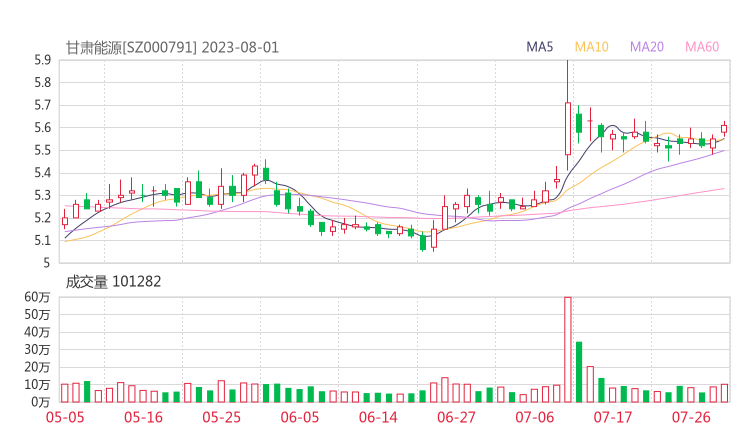Image resolution: width=740 pixels, height=440 pixels.
Task: Click the tall green volume bar near 35万
Action: click(x=579, y=372)
